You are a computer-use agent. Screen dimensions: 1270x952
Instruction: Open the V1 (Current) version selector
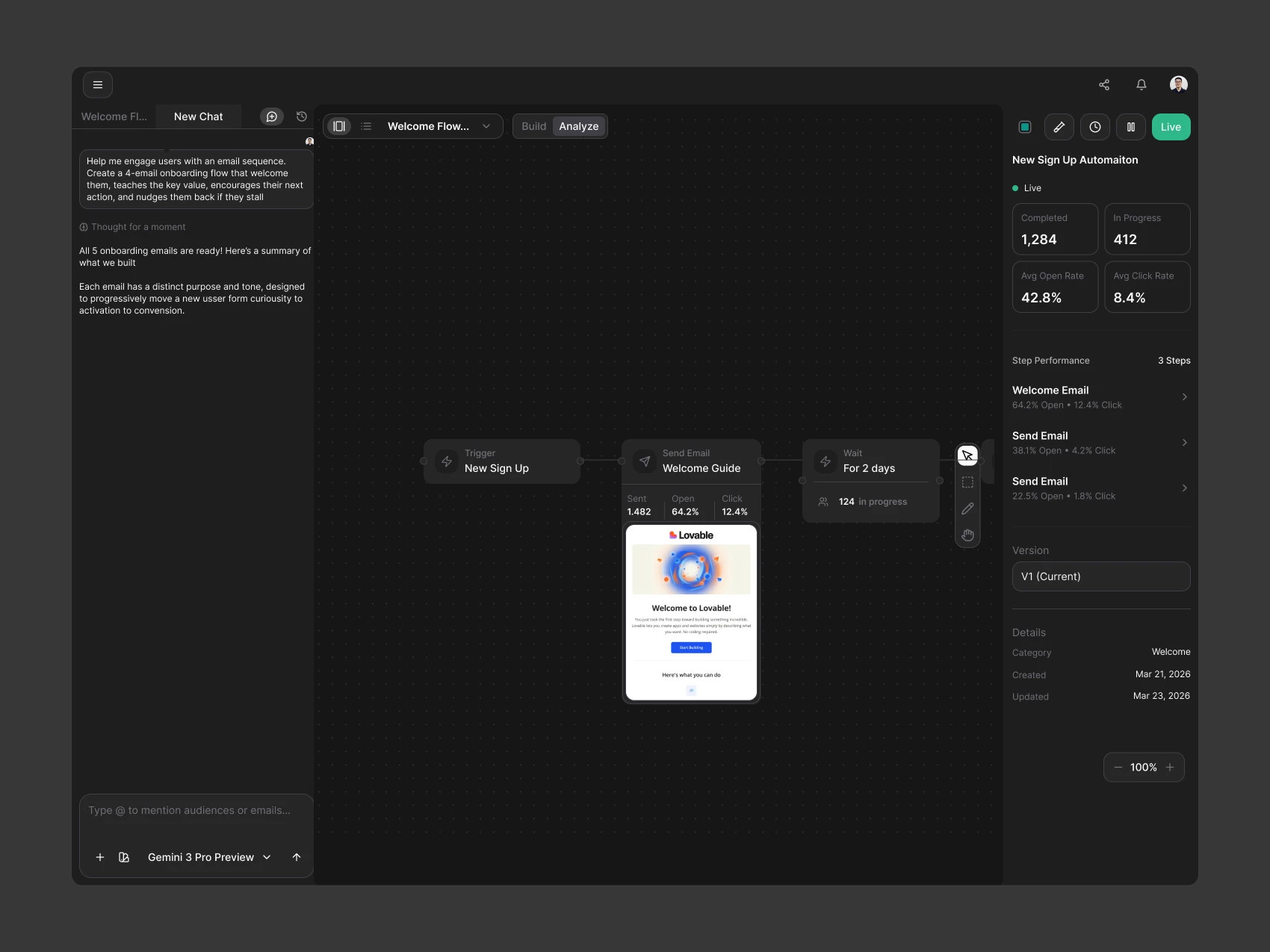[x=1101, y=576]
